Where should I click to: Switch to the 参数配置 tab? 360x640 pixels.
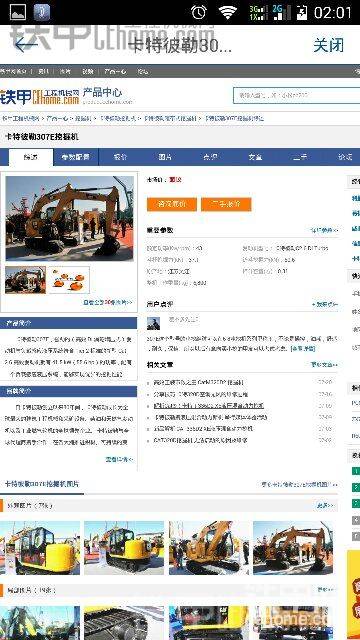pyautogui.click(x=76, y=157)
